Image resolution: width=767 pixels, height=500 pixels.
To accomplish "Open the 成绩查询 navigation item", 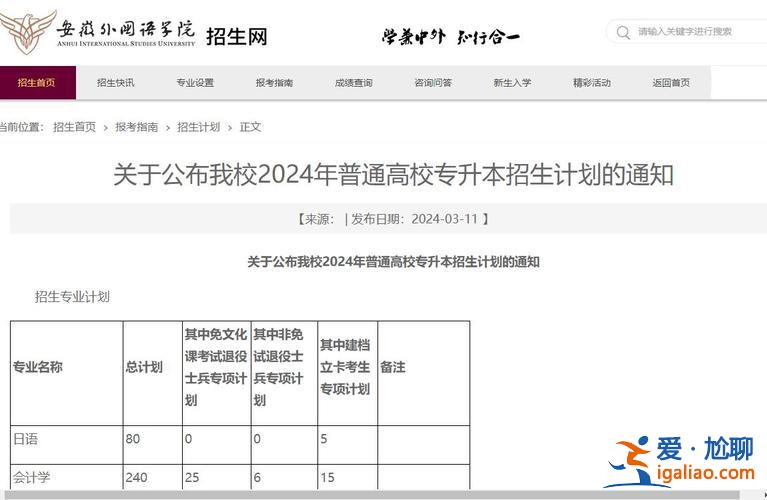I will [x=353, y=83].
